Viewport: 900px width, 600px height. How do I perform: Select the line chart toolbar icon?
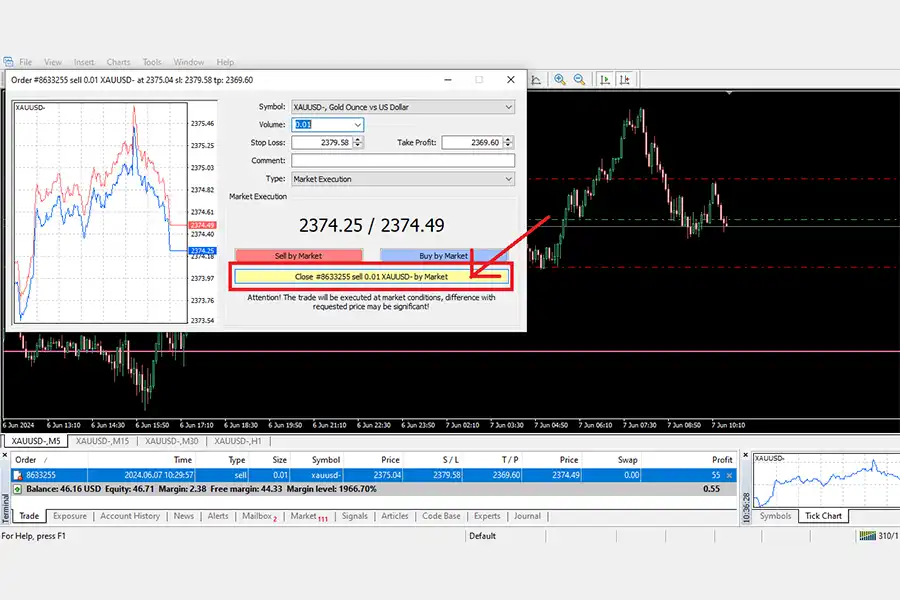536,80
